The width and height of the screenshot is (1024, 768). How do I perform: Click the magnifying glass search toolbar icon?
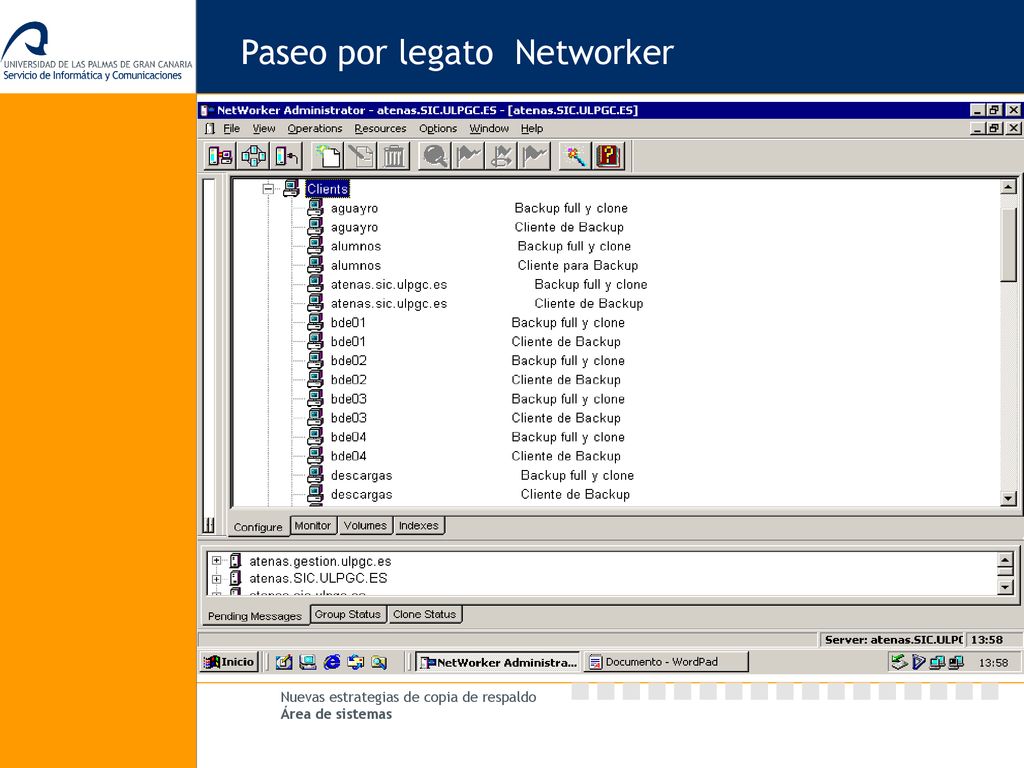tap(435, 156)
